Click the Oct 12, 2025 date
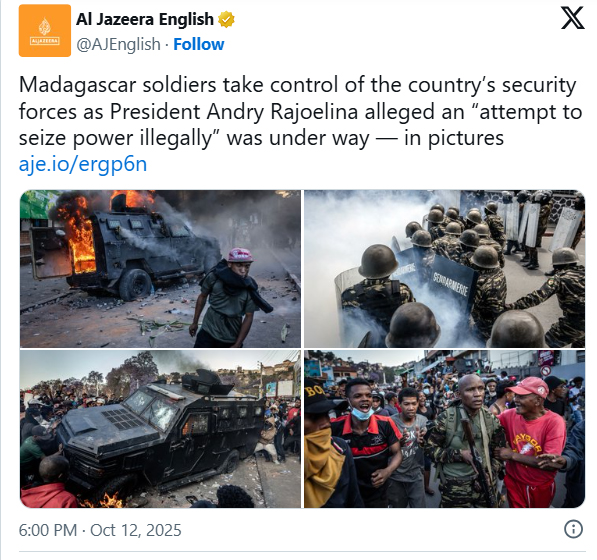 pyautogui.click(x=136, y=530)
